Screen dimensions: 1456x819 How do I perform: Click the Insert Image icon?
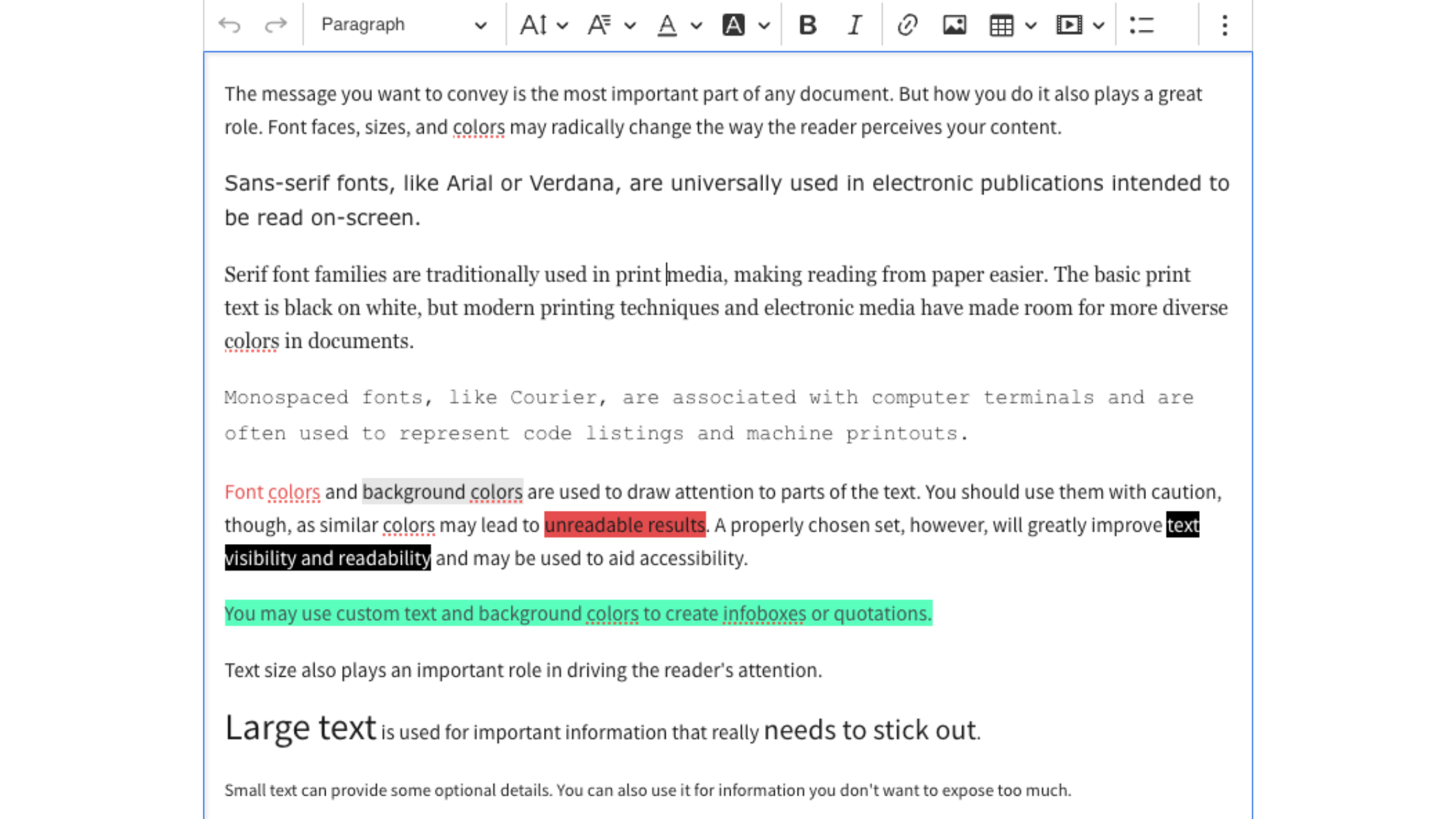tap(953, 25)
